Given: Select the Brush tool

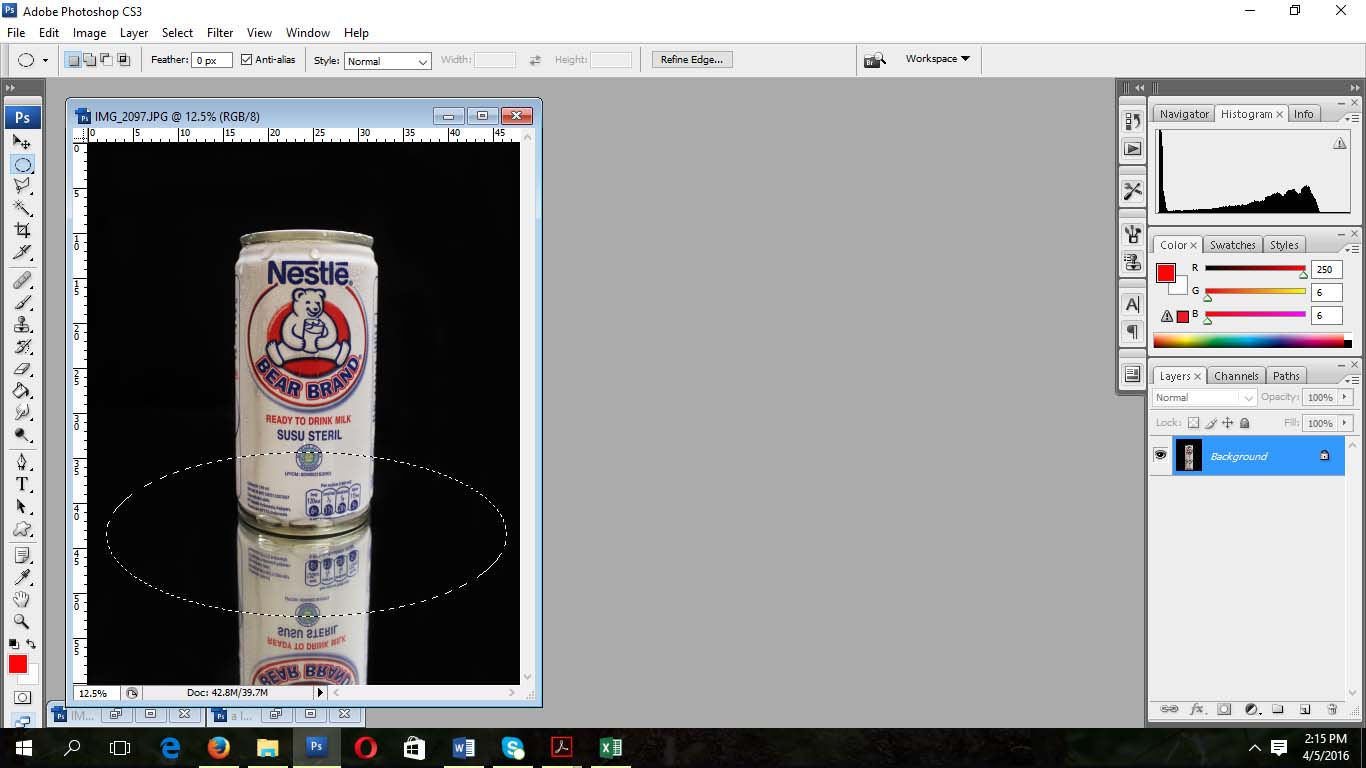Looking at the screenshot, I should (x=22, y=302).
